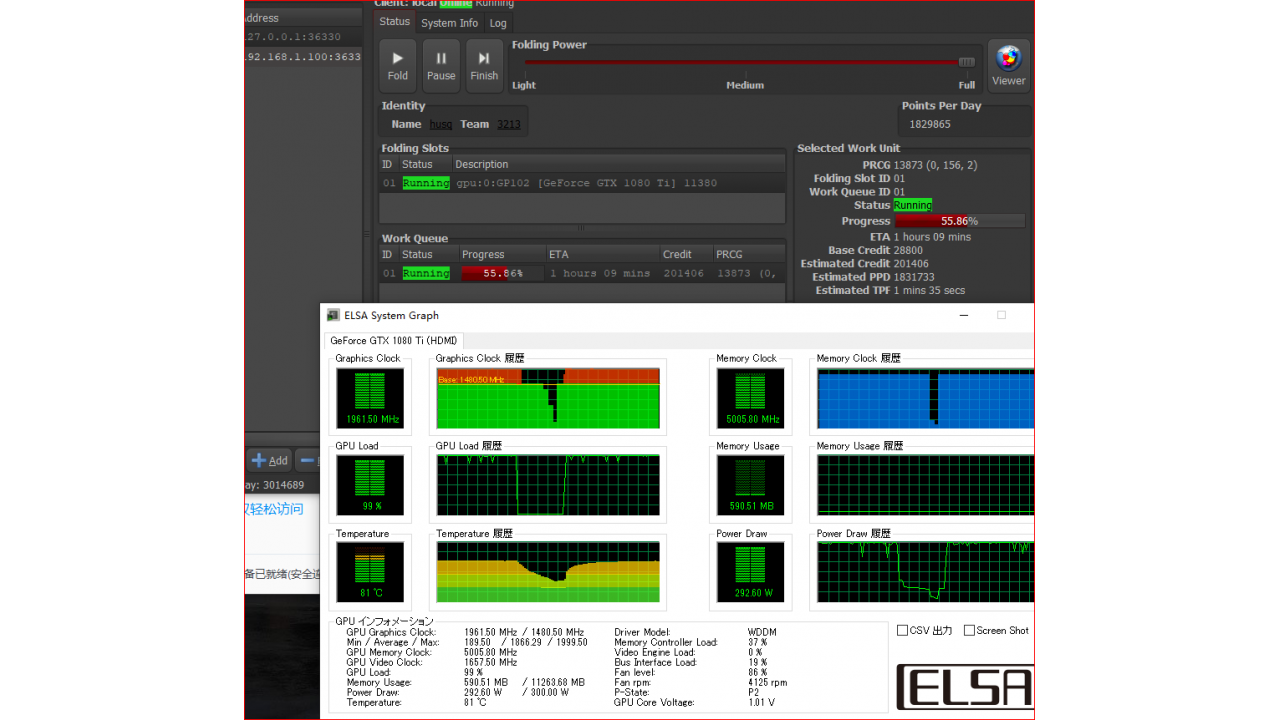Click the Temperature history graph
This screenshot has height=720, width=1280.
click(548, 573)
